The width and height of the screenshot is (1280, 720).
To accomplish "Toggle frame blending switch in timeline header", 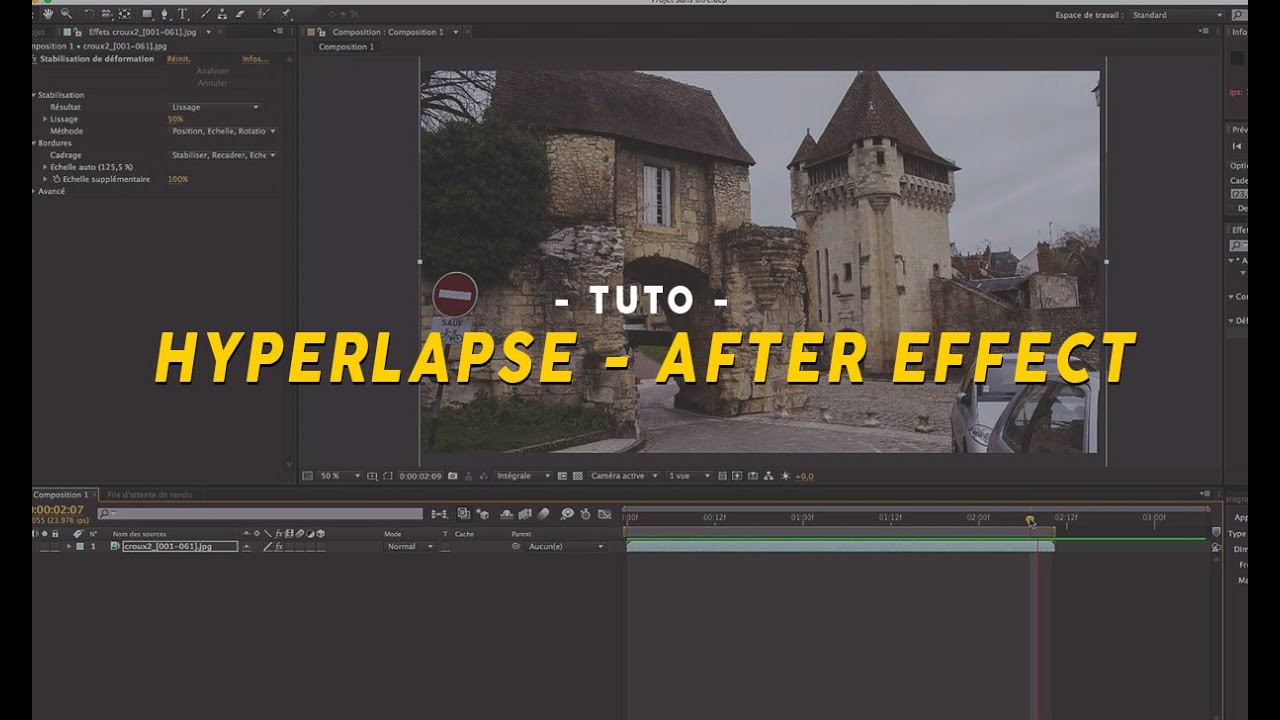I will (525, 514).
